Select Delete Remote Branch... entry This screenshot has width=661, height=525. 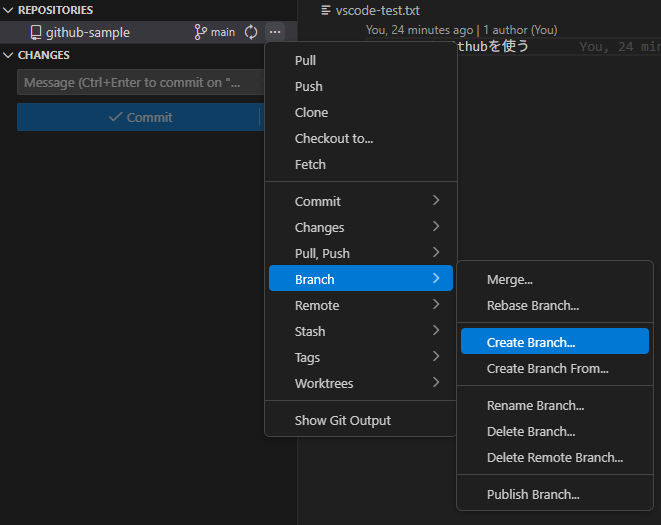554,457
